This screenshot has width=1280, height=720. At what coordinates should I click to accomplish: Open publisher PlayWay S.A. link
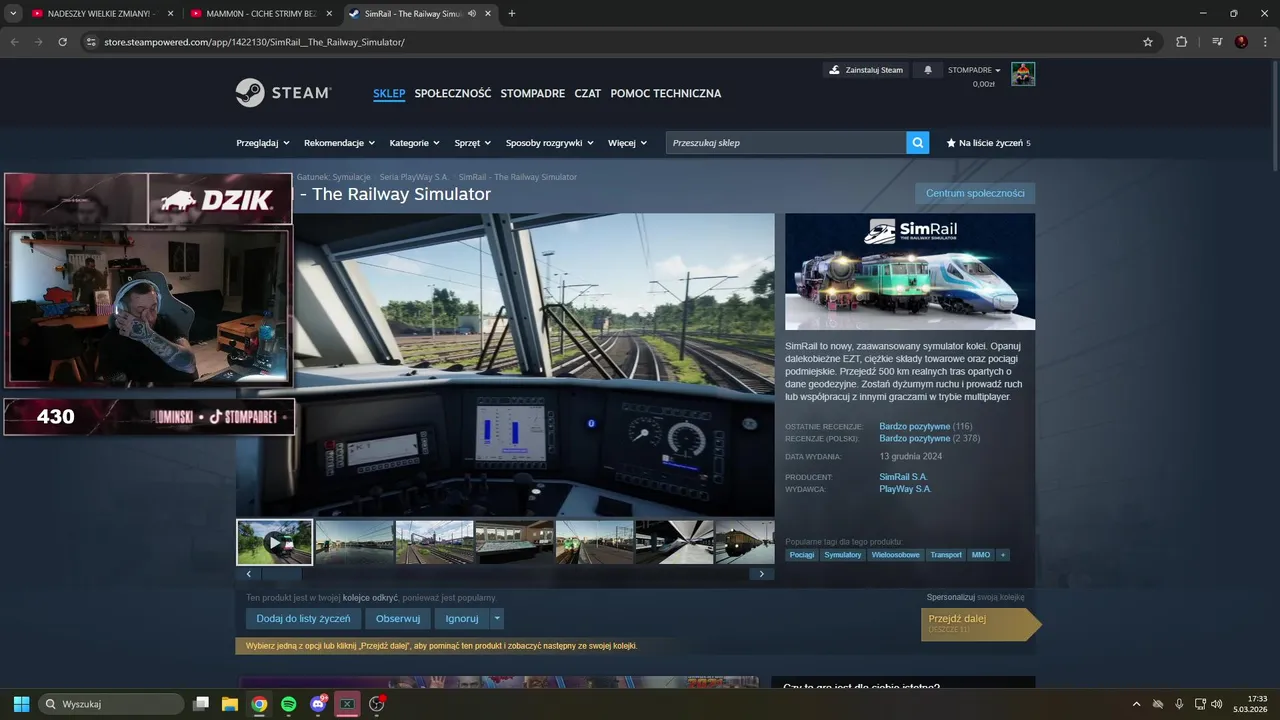point(905,489)
